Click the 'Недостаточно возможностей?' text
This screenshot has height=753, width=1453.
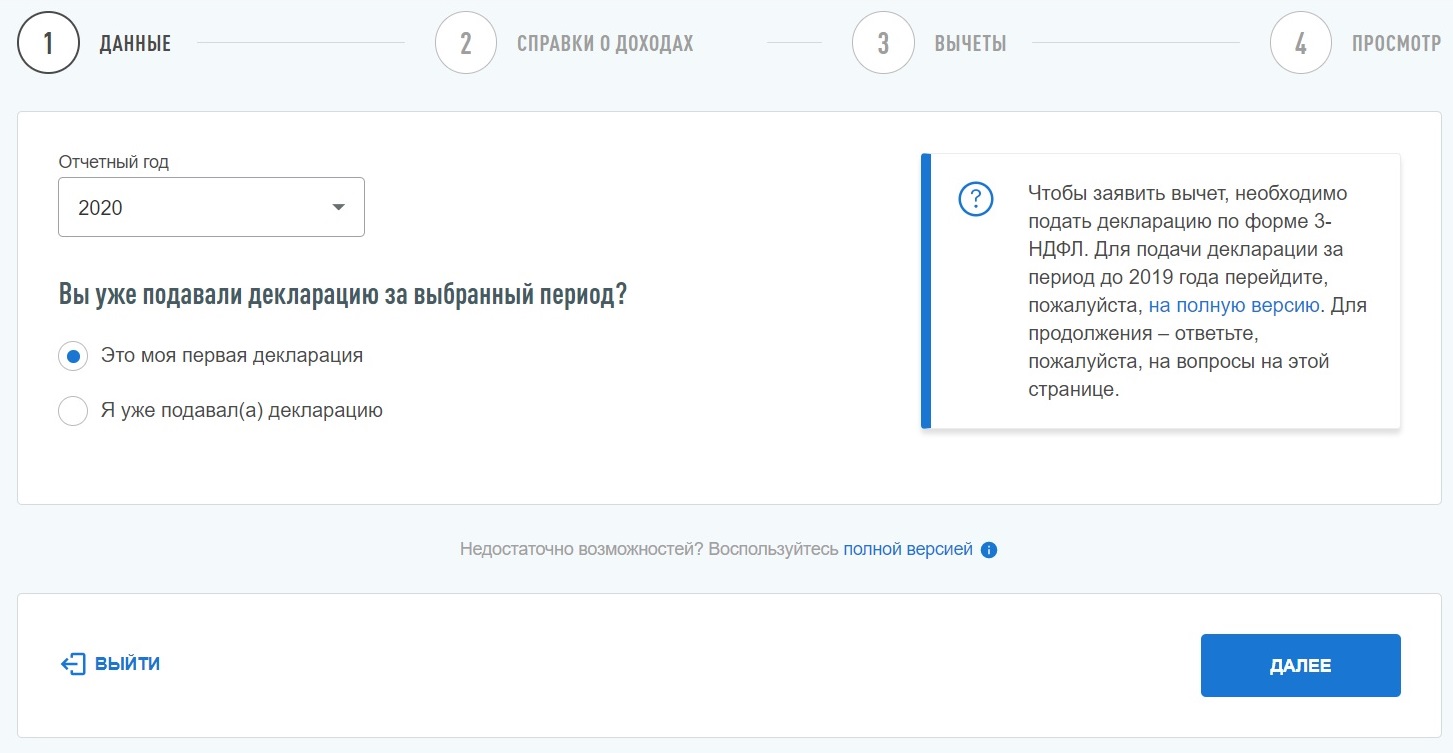point(583,549)
